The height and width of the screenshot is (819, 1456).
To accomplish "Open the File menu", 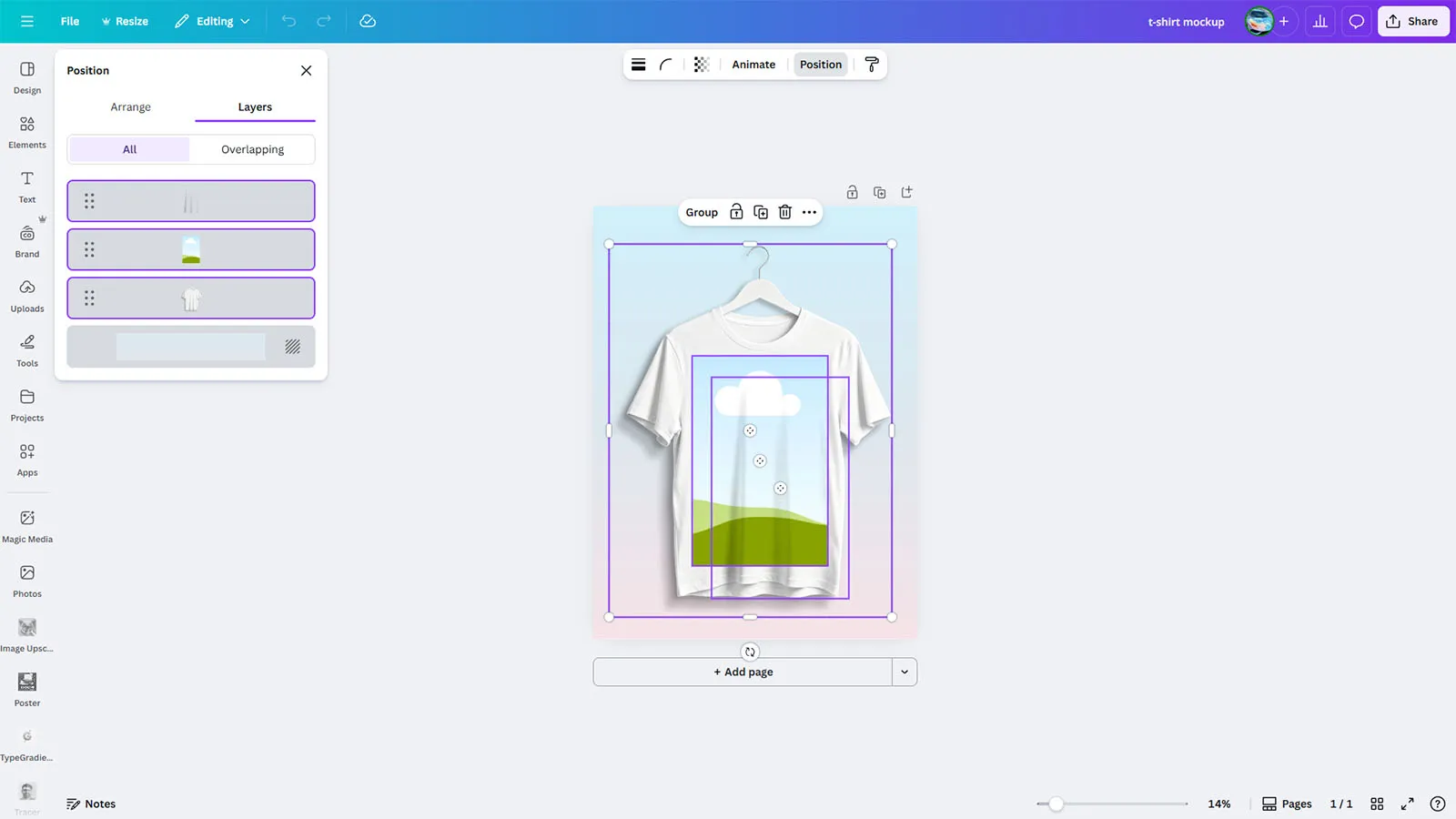I will click(x=70, y=21).
